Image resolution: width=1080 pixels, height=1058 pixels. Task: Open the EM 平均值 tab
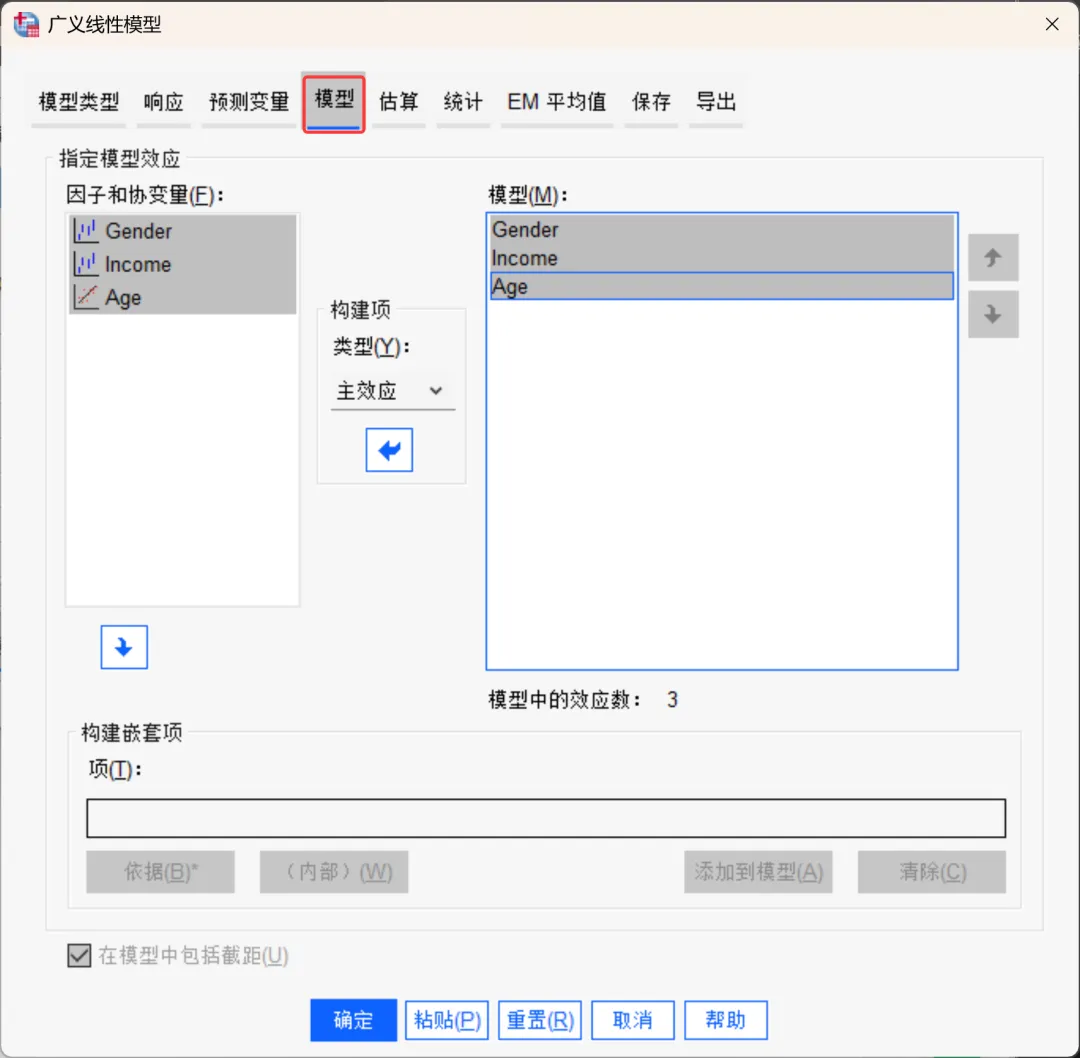[x=557, y=102]
